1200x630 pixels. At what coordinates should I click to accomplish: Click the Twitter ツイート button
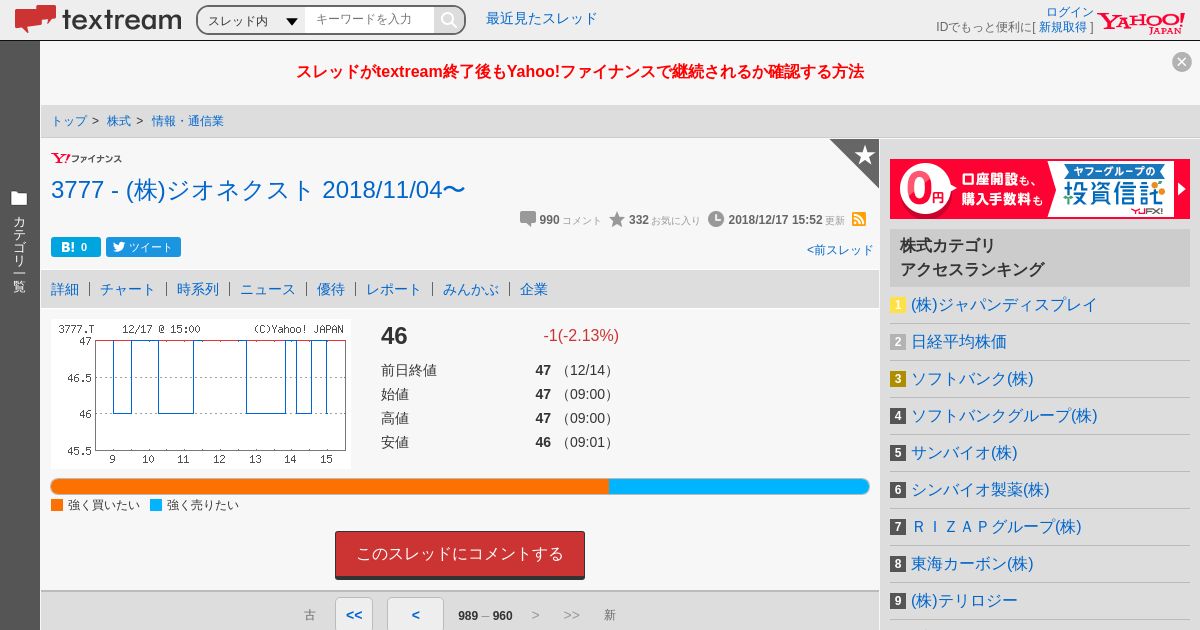click(x=143, y=247)
